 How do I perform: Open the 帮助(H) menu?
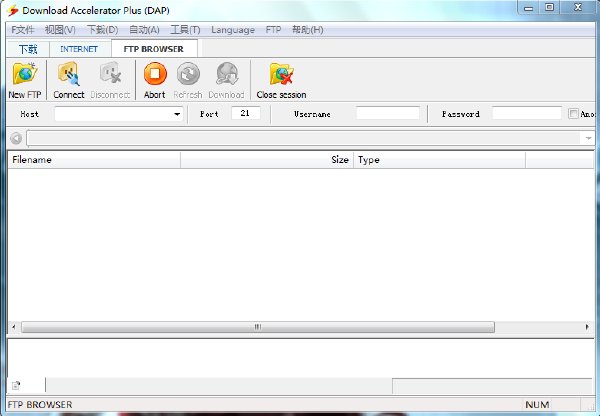(308, 30)
